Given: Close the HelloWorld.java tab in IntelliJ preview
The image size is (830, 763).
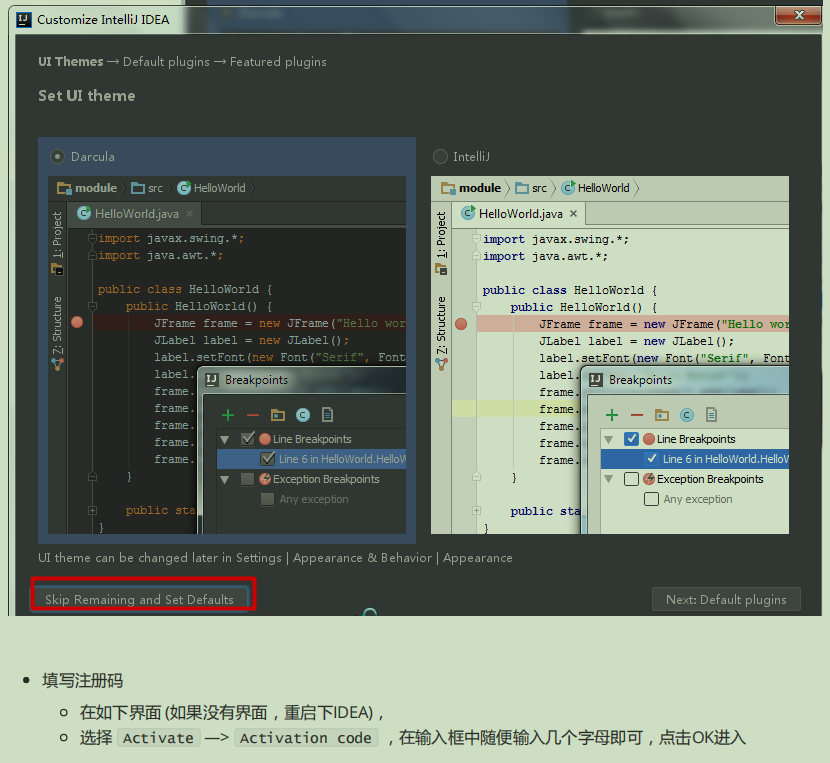Looking at the screenshot, I should 573,213.
